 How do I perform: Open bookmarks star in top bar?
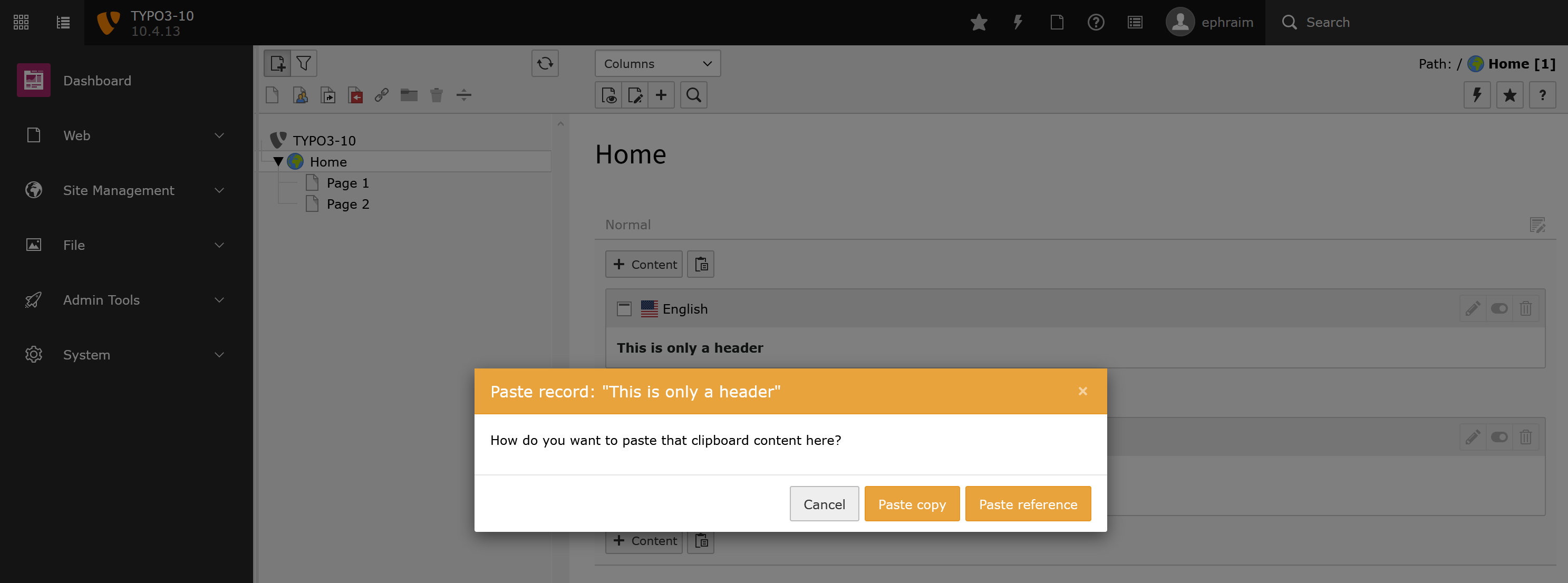pos(978,23)
